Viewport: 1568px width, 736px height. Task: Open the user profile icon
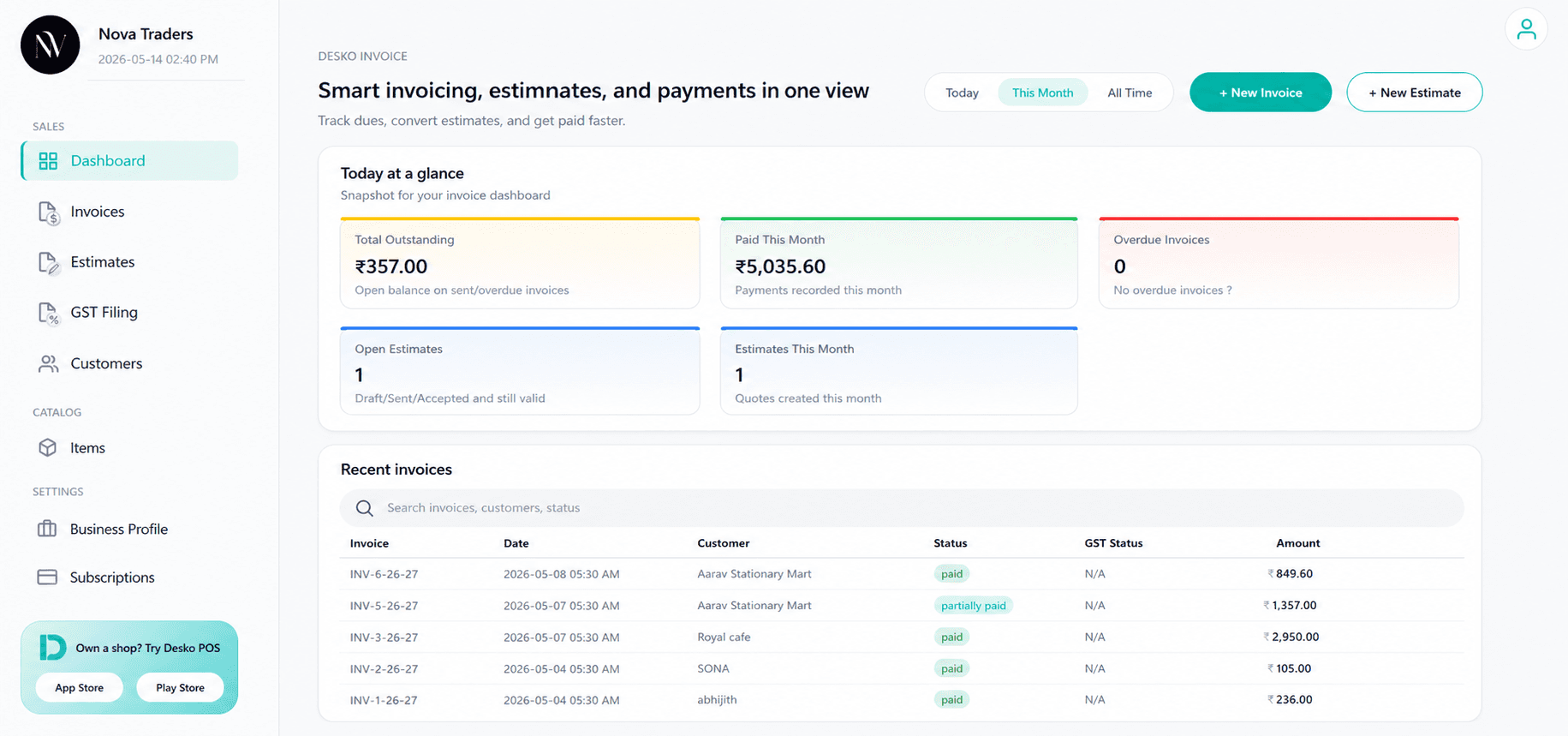point(1526,29)
